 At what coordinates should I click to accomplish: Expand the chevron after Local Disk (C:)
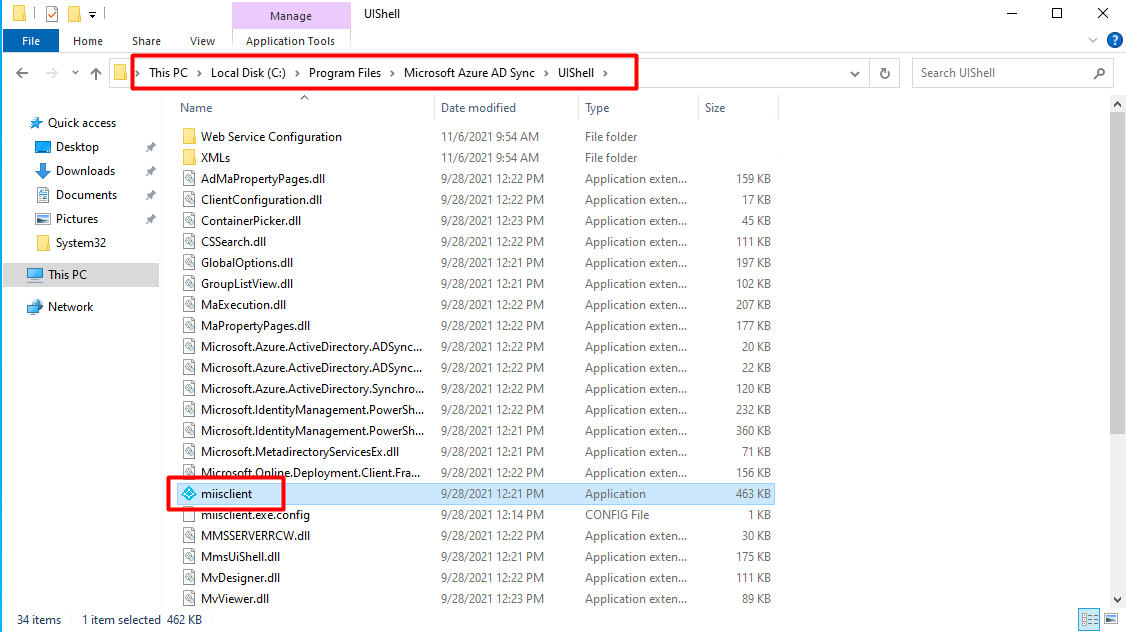(297, 73)
